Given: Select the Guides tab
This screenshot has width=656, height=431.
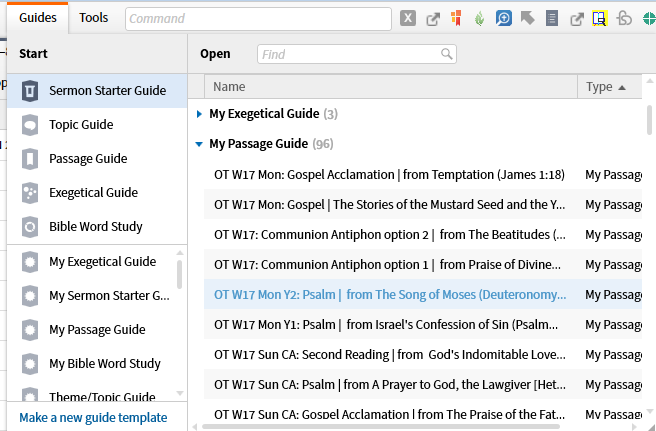Looking at the screenshot, I should pos(37,17).
